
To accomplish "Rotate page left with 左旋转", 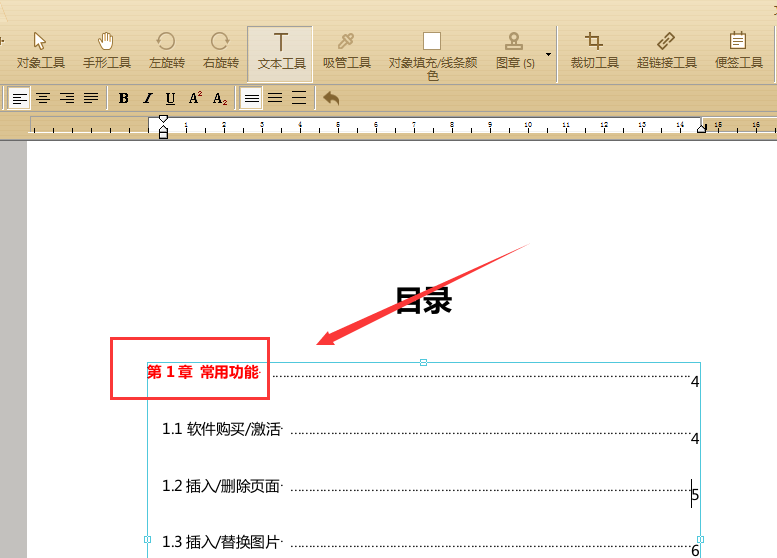I will point(166,52).
